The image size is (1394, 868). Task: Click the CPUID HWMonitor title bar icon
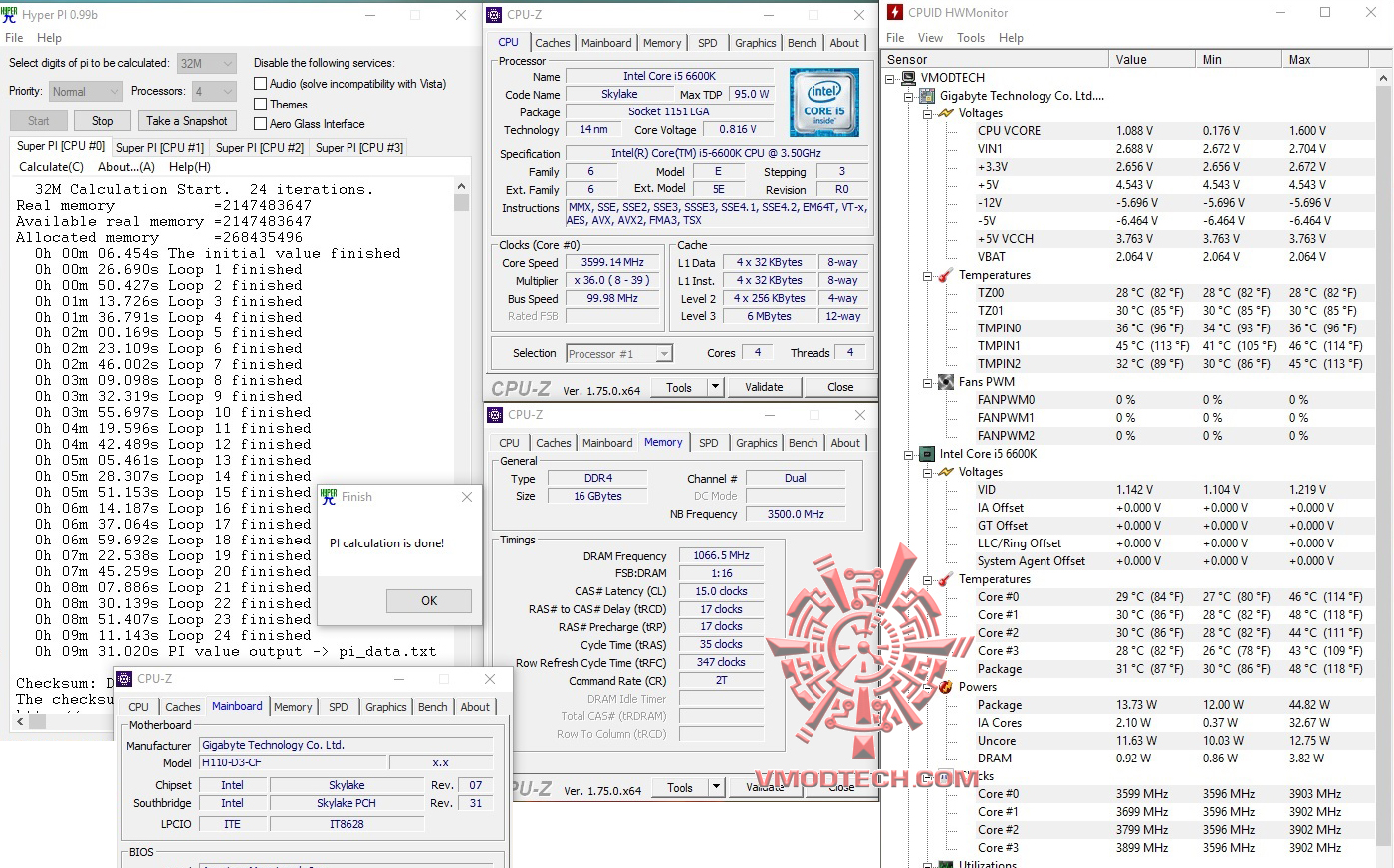tap(895, 13)
